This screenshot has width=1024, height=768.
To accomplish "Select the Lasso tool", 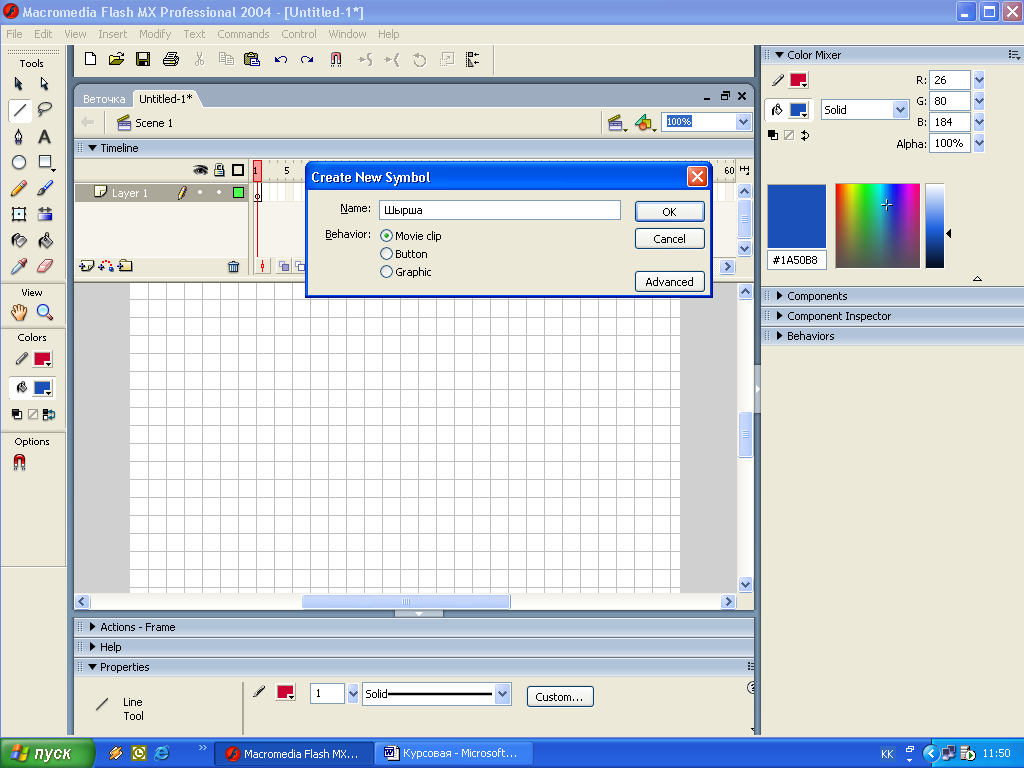I will click(x=44, y=110).
